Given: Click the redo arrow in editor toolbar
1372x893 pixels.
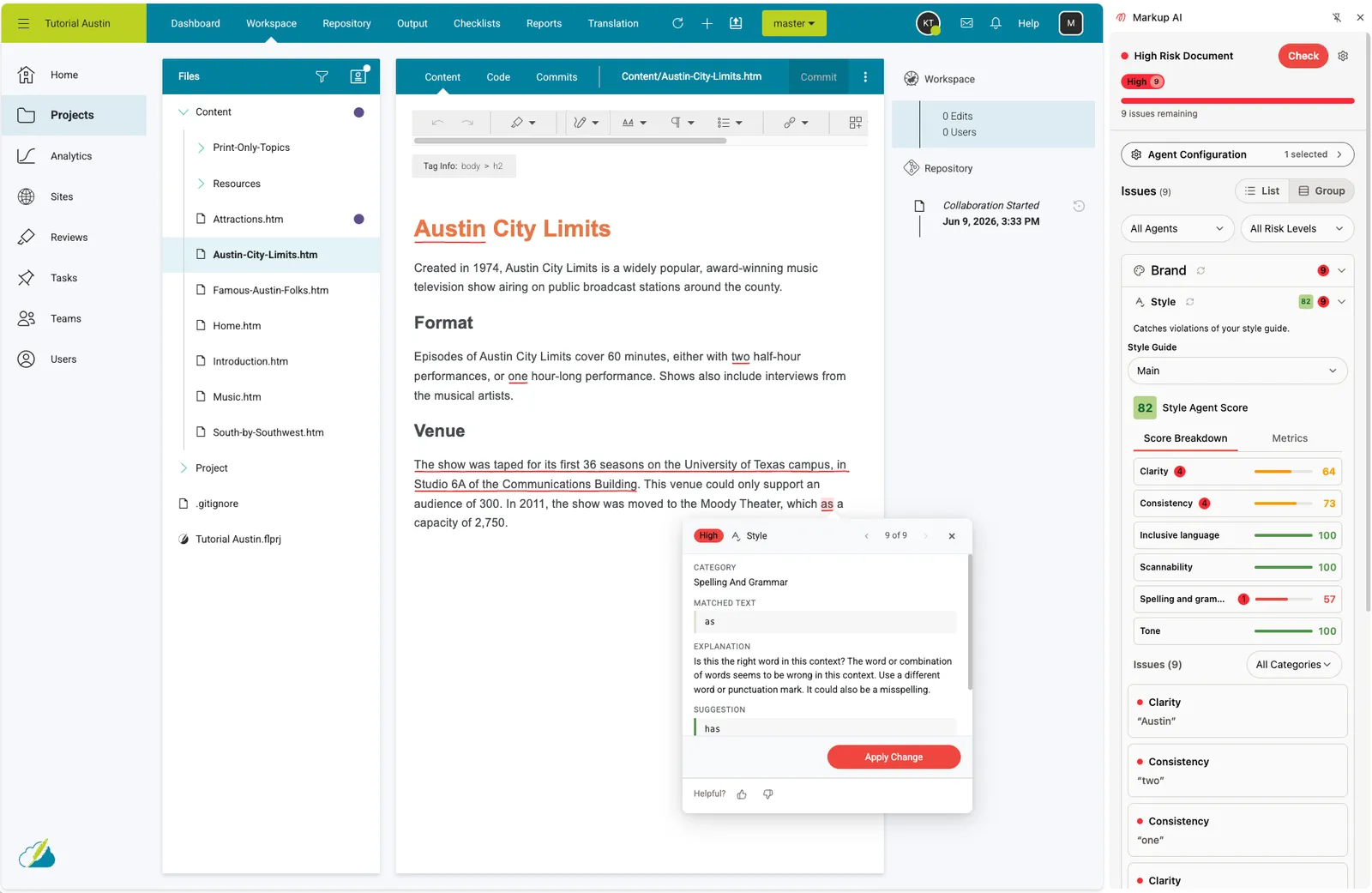Looking at the screenshot, I should point(467,123).
